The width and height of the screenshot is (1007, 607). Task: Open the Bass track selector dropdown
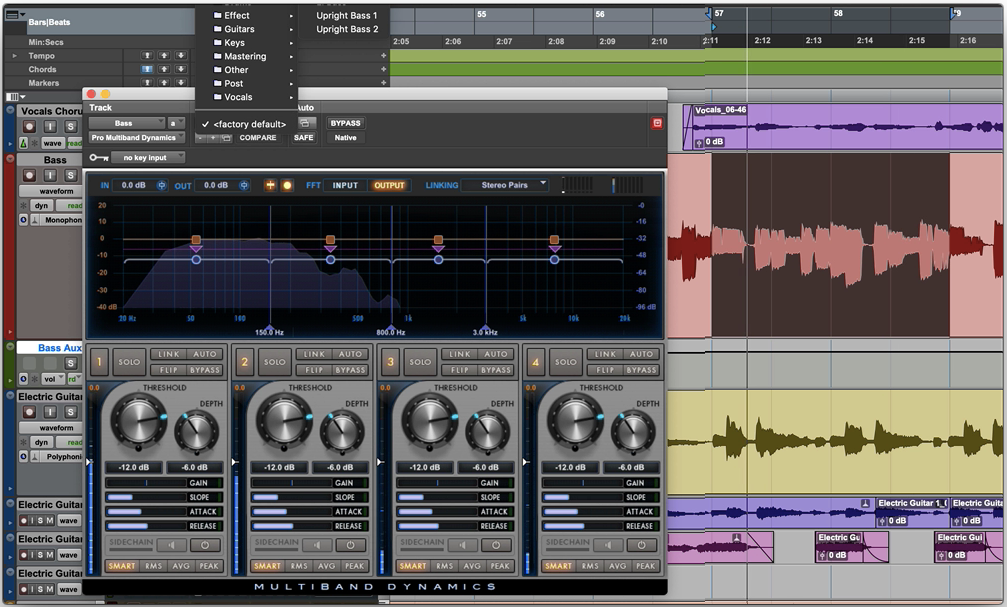coord(127,123)
